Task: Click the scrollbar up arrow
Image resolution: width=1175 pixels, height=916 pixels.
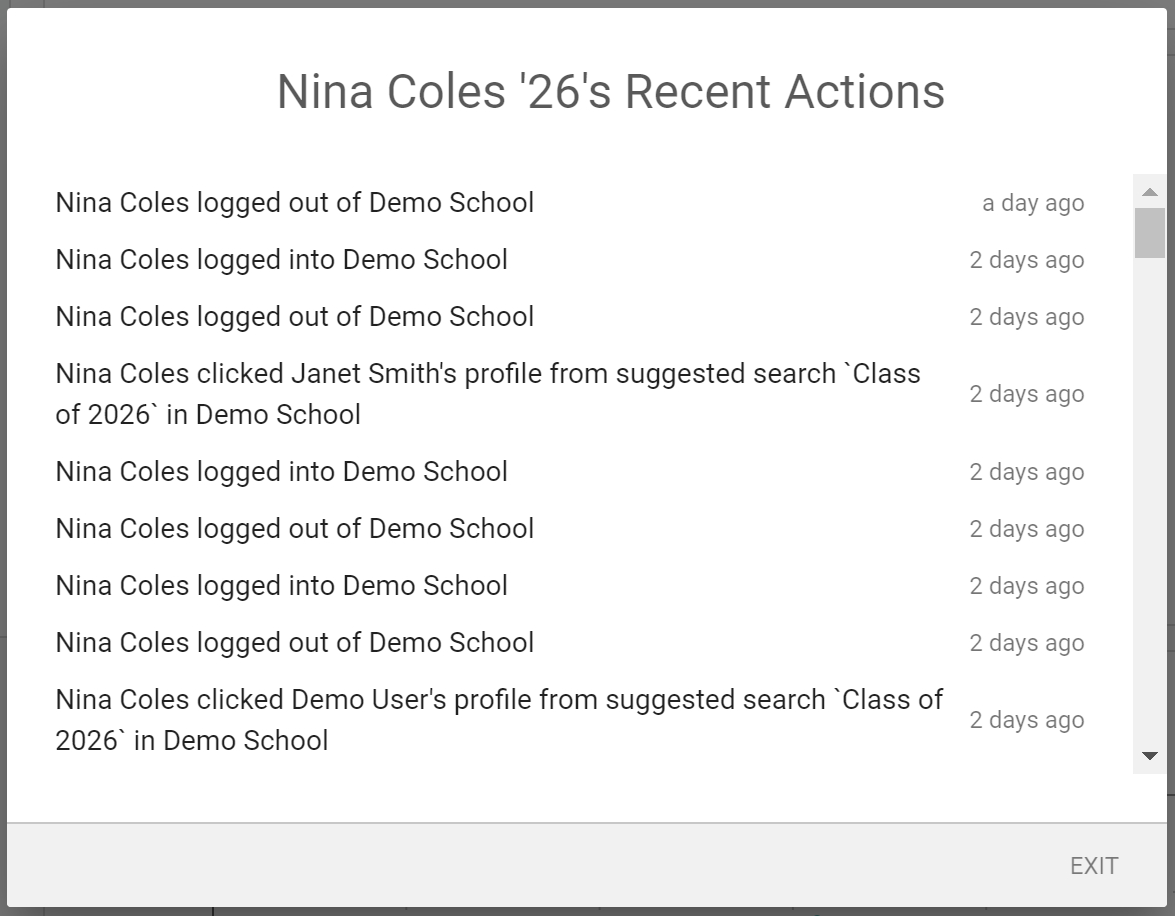Action: (x=1149, y=191)
